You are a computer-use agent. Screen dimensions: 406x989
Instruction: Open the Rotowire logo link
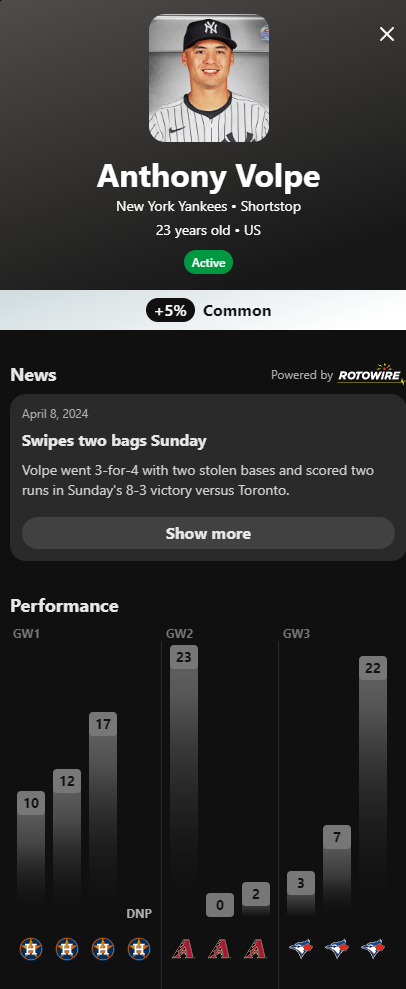tap(370, 374)
